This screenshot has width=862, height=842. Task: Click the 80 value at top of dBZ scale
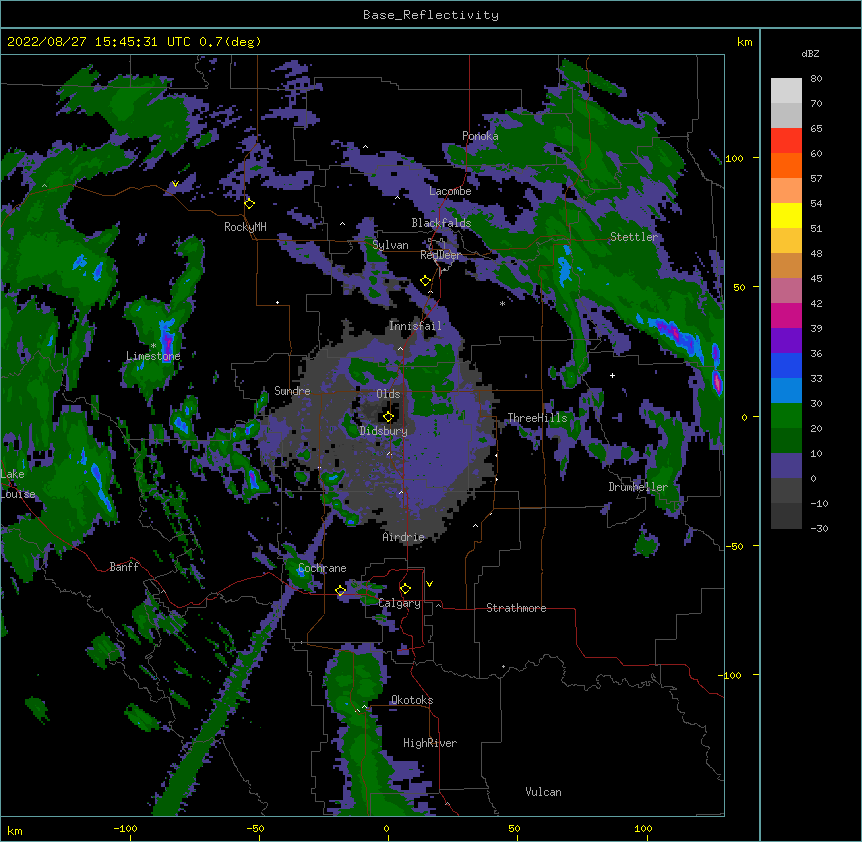pos(816,79)
